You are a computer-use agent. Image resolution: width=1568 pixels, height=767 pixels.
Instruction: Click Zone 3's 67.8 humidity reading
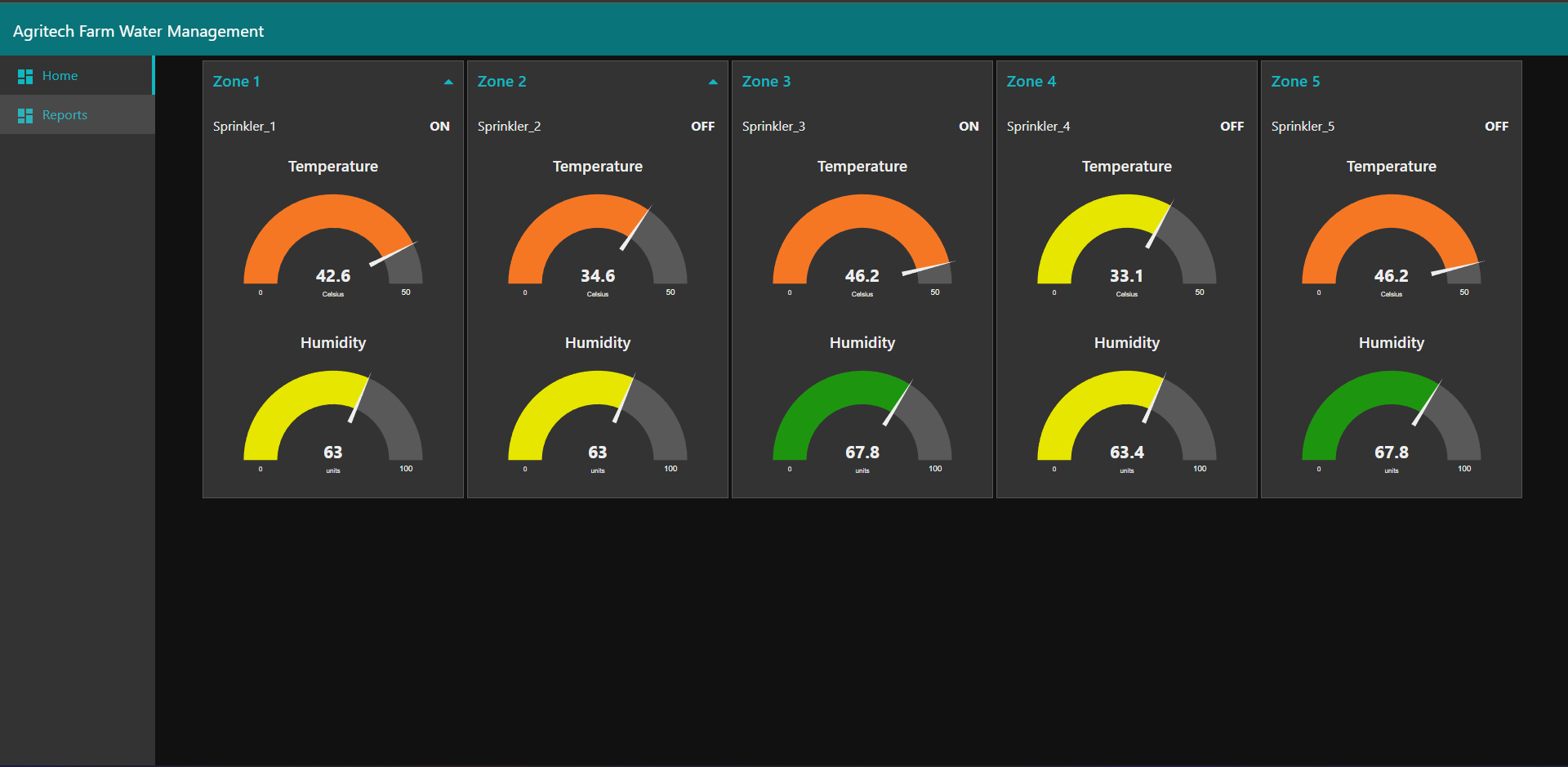pyautogui.click(x=862, y=453)
